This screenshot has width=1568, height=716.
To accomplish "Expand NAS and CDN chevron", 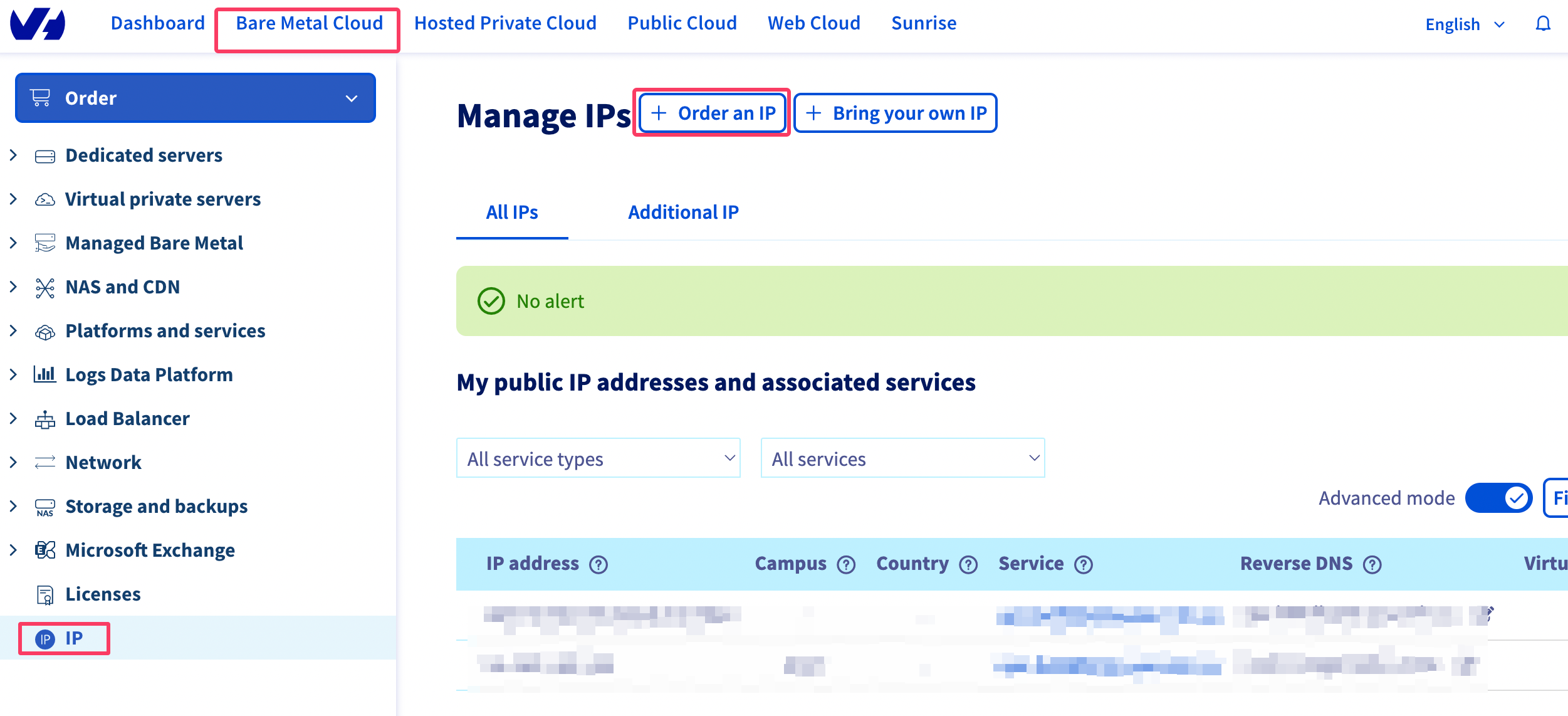I will click(13, 287).
